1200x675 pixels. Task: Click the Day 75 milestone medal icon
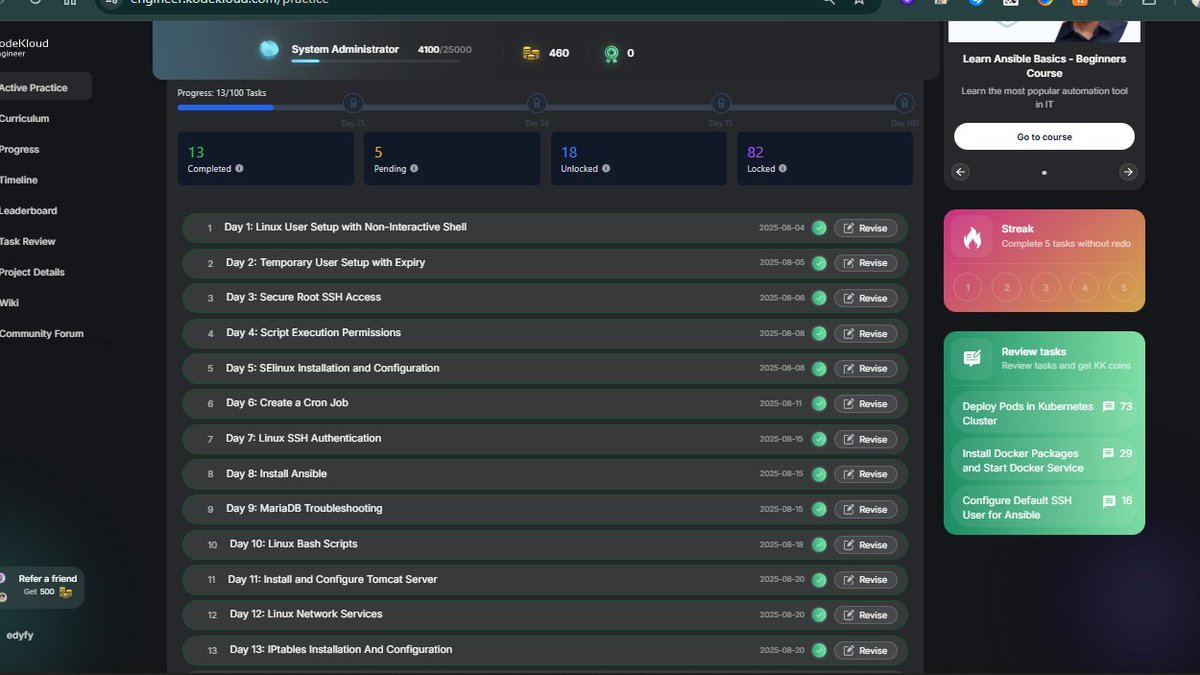coord(720,103)
